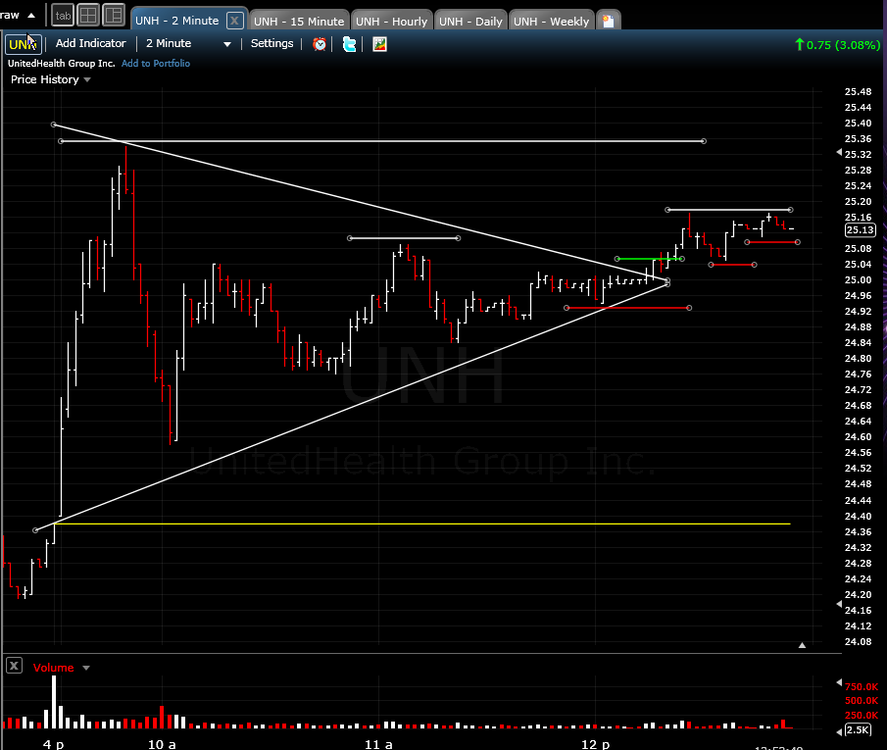Screen dimensions: 887x750
Task: Click the 24.08 price axis label
Action: (858, 641)
